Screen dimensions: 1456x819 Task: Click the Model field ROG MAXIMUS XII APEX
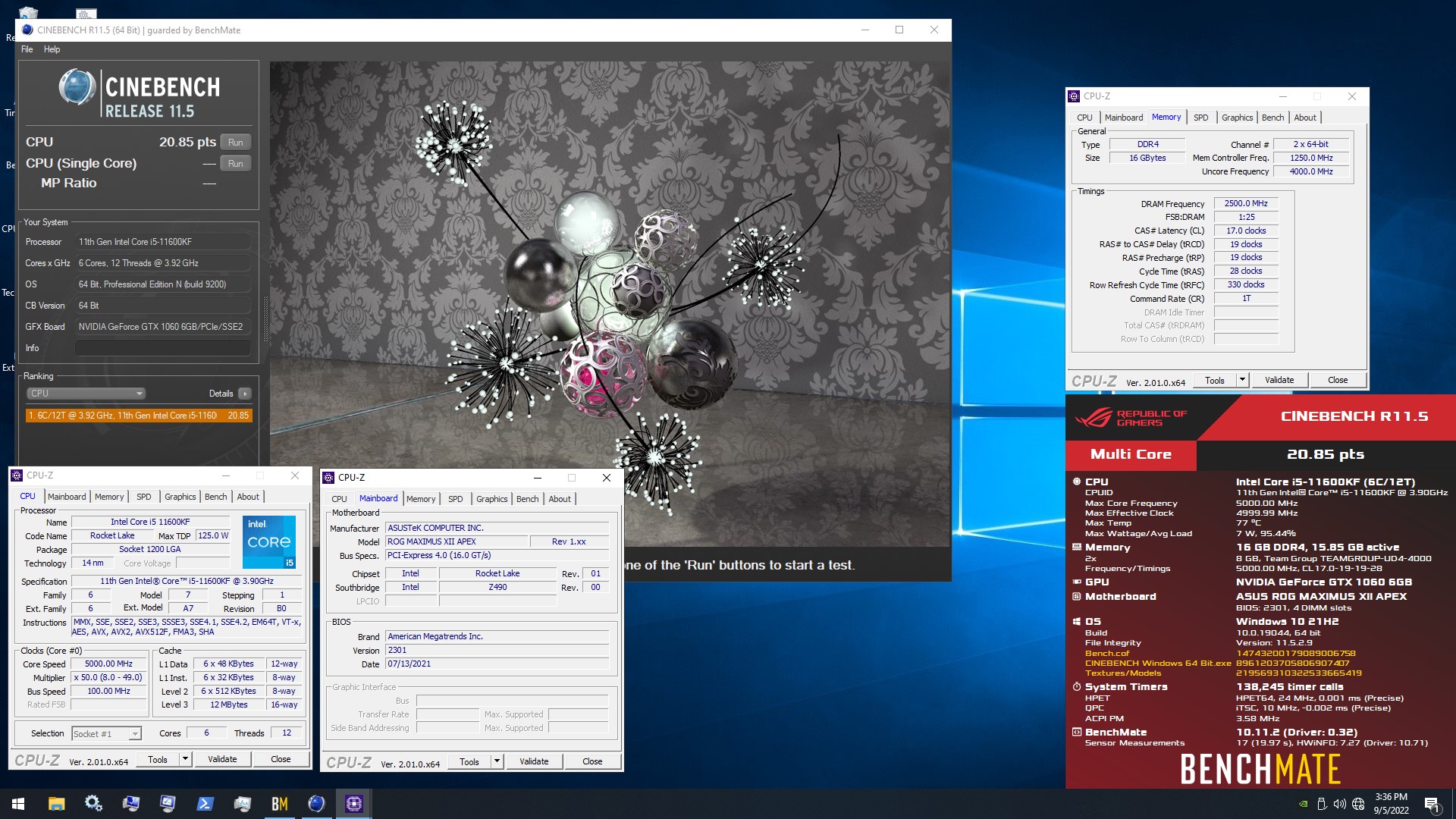(x=457, y=541)
